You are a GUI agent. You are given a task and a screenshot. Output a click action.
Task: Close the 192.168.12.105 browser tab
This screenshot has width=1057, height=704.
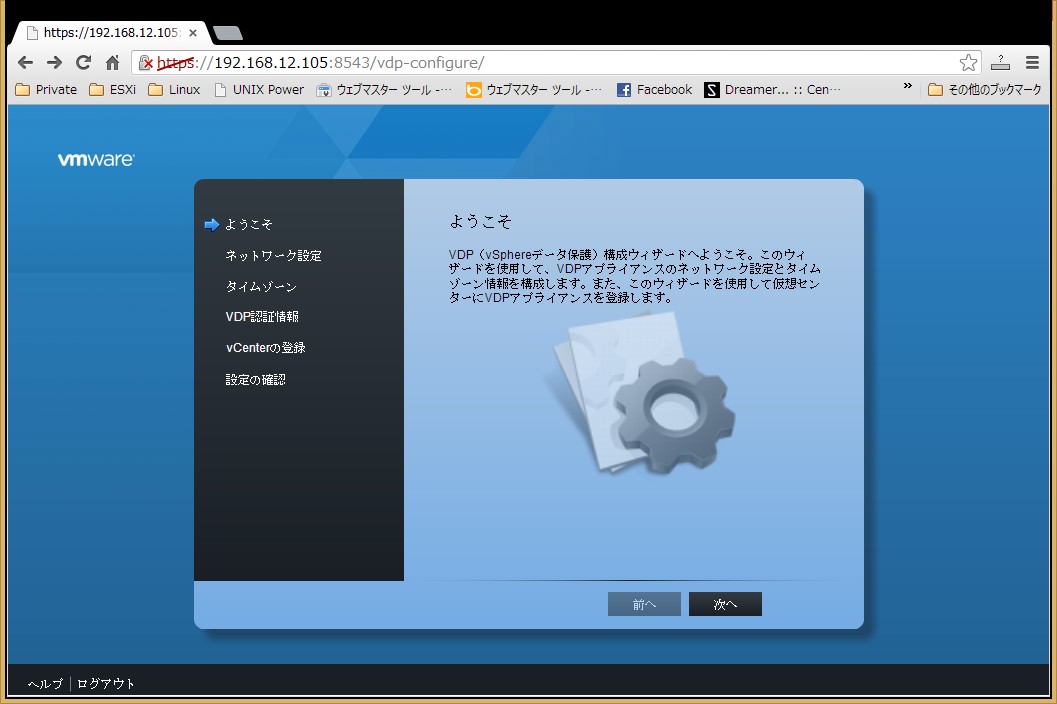pyautogui.click(x=193, y=32)
